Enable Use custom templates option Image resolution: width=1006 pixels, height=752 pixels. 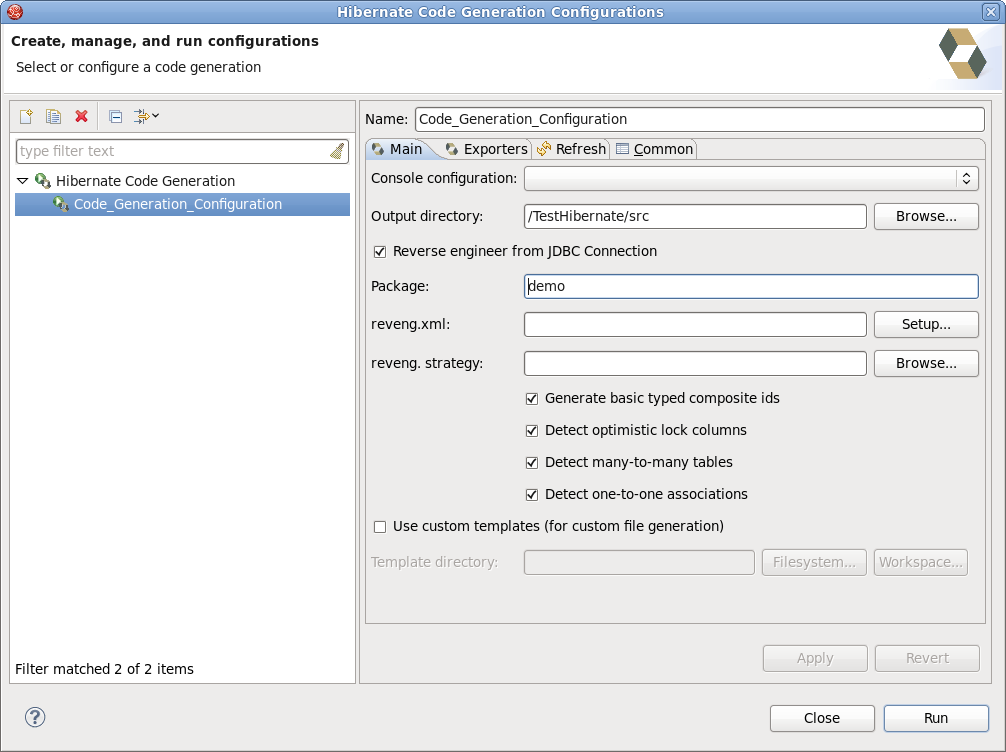(380, 526)
